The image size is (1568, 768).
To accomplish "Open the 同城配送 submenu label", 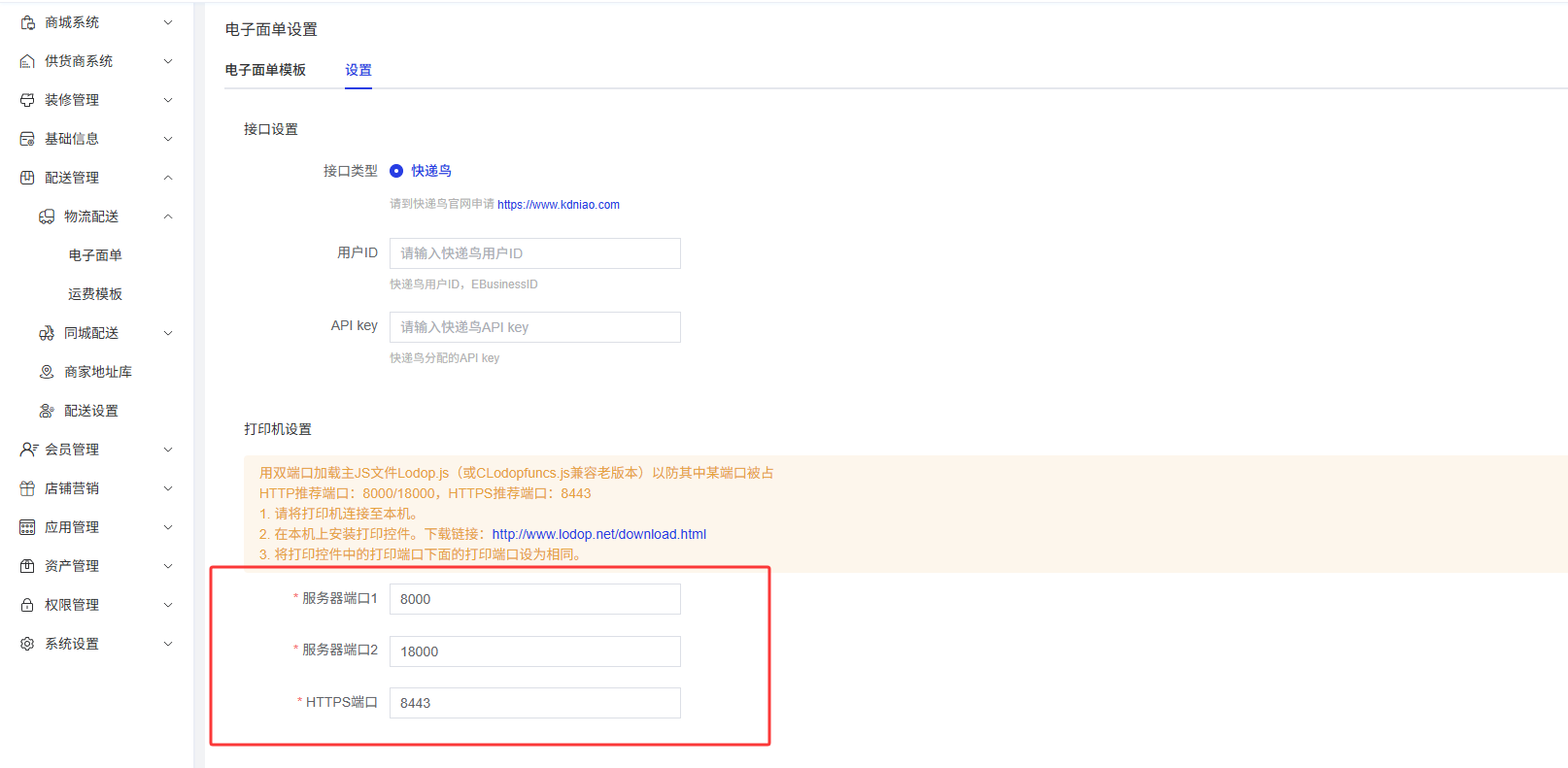I will point(91,333).
